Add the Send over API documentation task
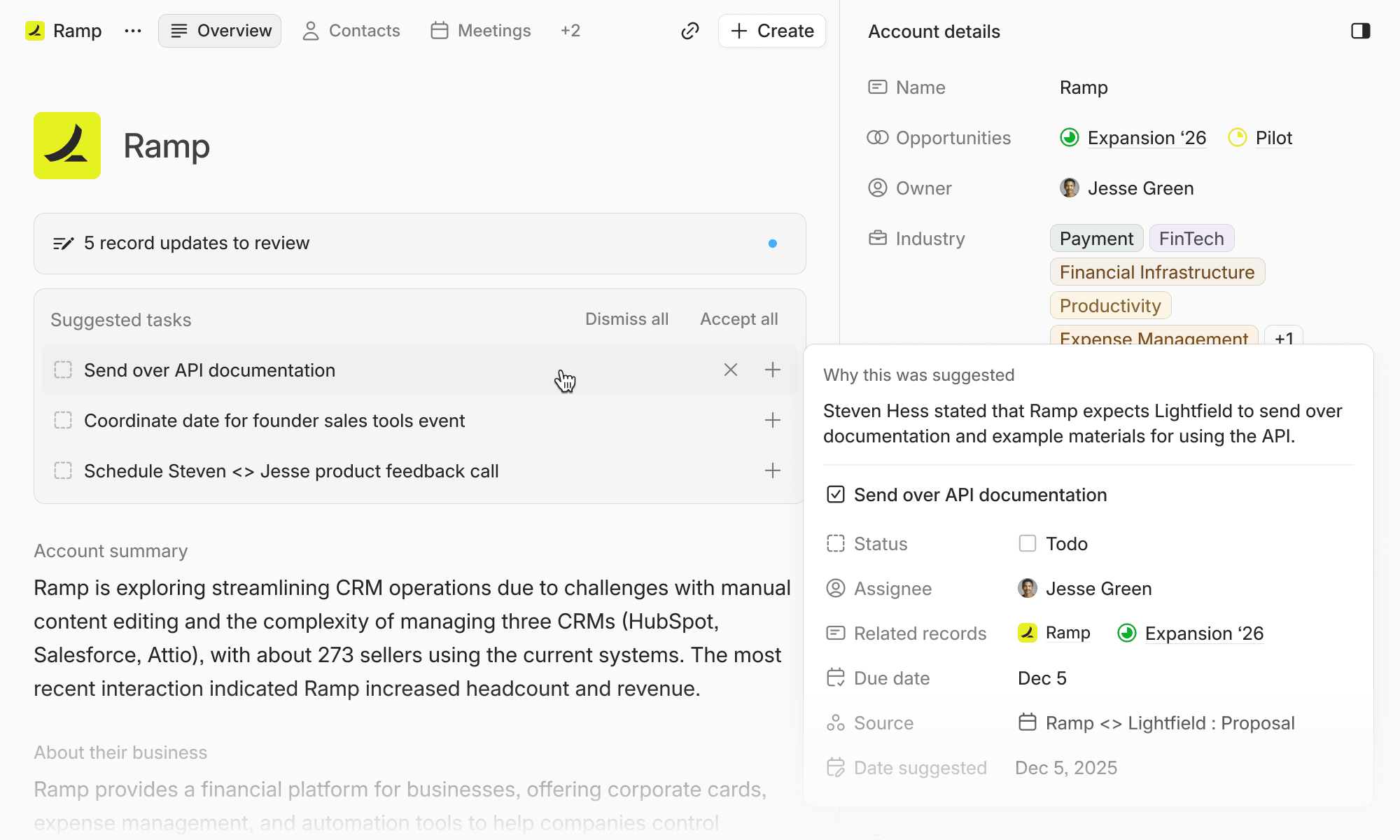 coord(773,370)
